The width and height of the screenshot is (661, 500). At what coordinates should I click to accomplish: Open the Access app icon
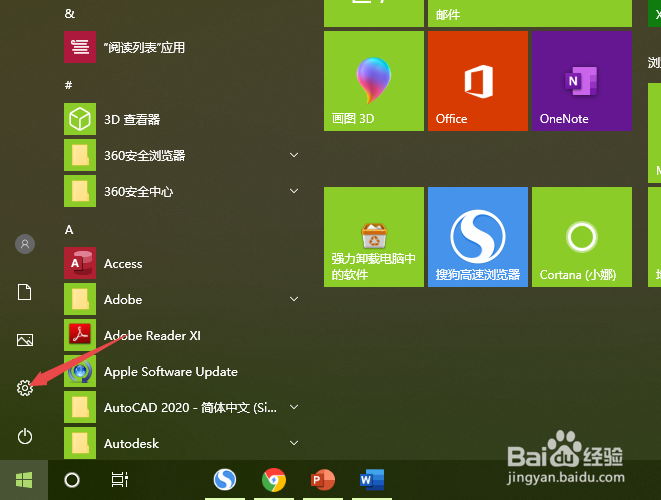tap(80, 263)
